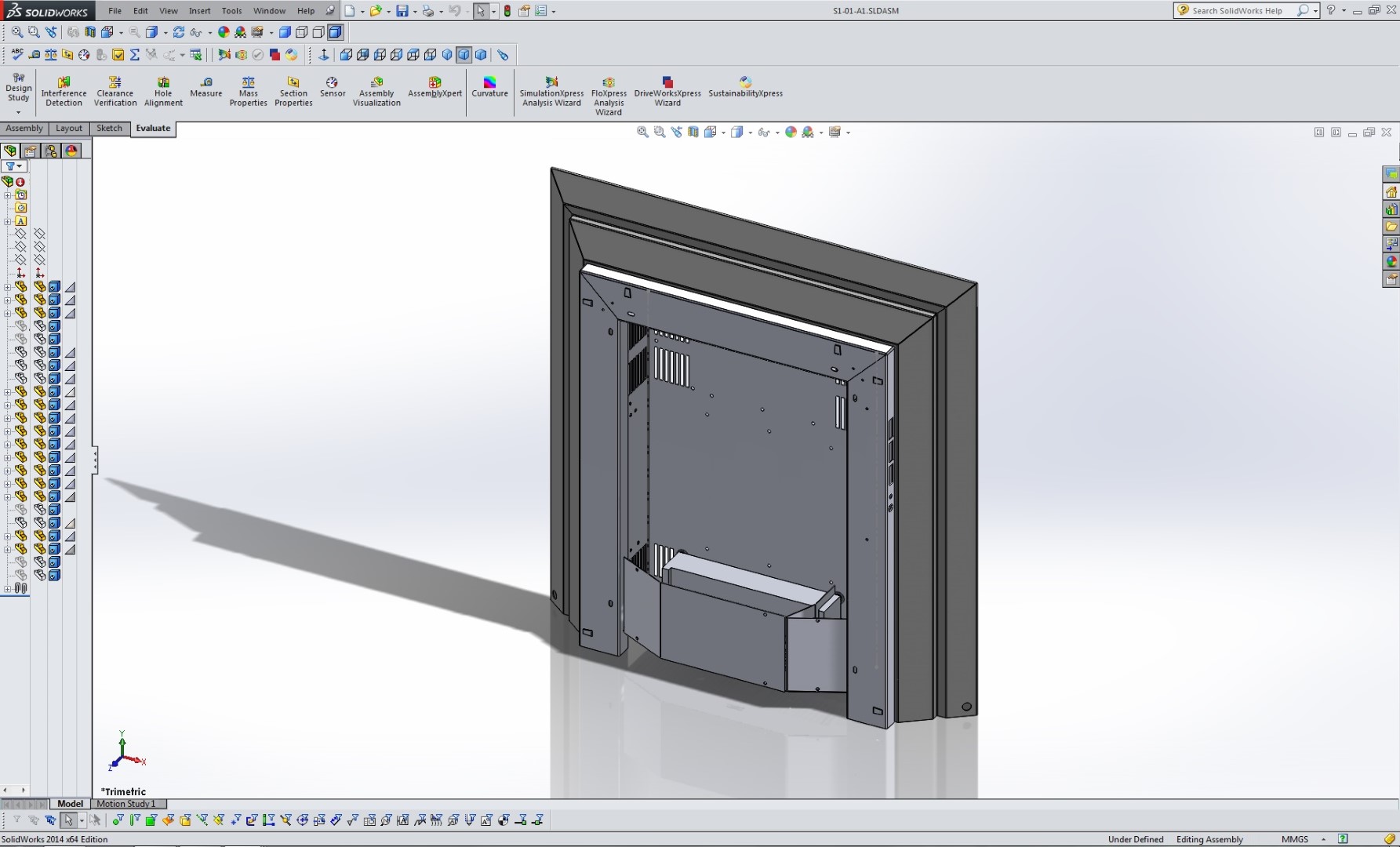The height and width of the screenshot is (847, 1400).
Task: Launch Clearance Verification
Action: (x=115, y=92)
